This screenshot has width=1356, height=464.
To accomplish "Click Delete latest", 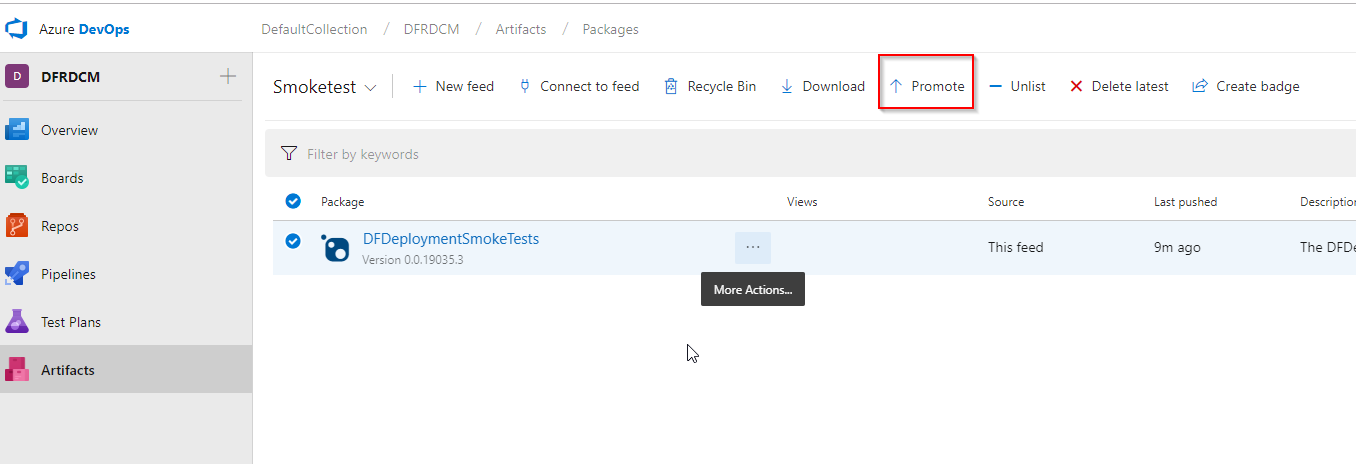I will click(x=1119, y=87).
